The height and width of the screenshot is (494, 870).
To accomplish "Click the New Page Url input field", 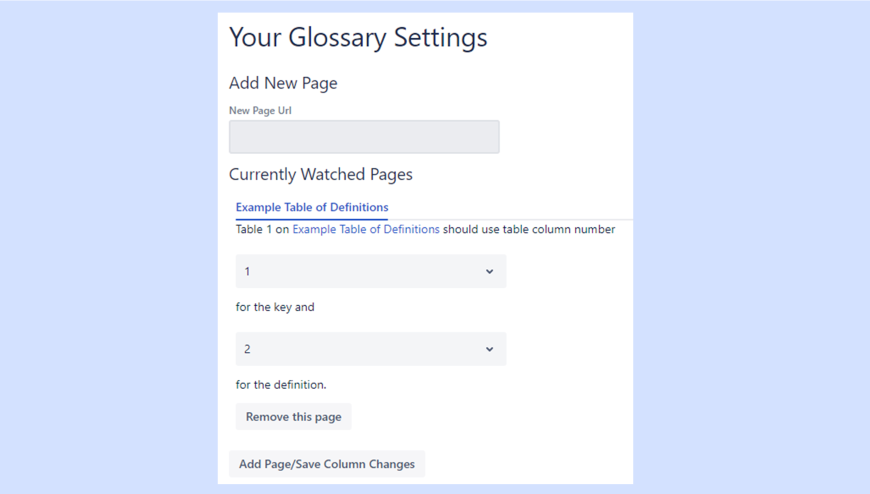I will click(x=364, y=137).
